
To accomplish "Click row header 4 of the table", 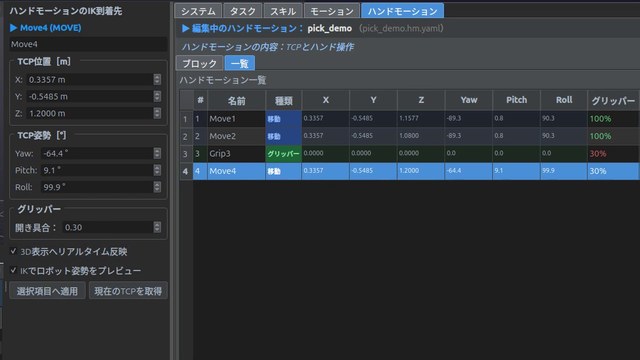I will (x=186, y=171).
